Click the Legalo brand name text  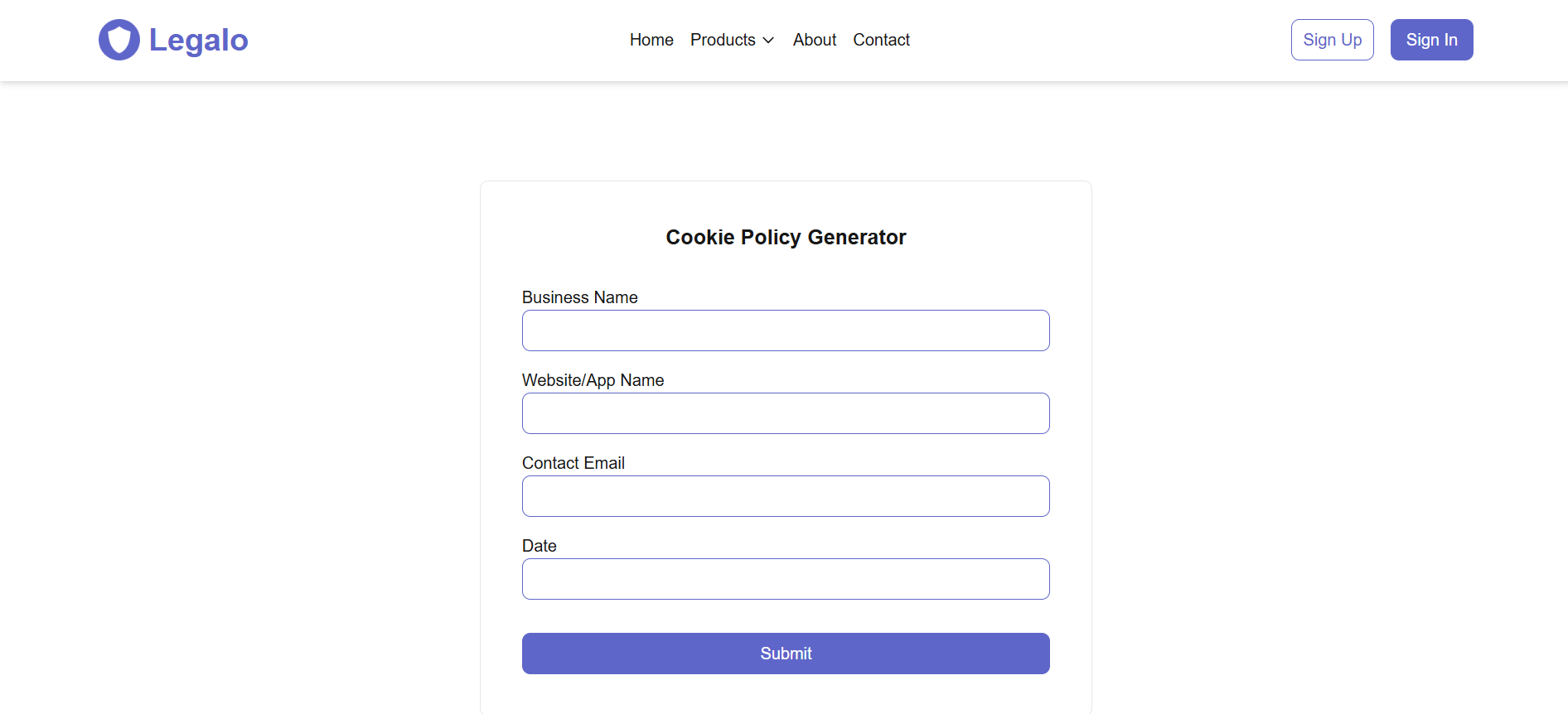tap(199, 40)
